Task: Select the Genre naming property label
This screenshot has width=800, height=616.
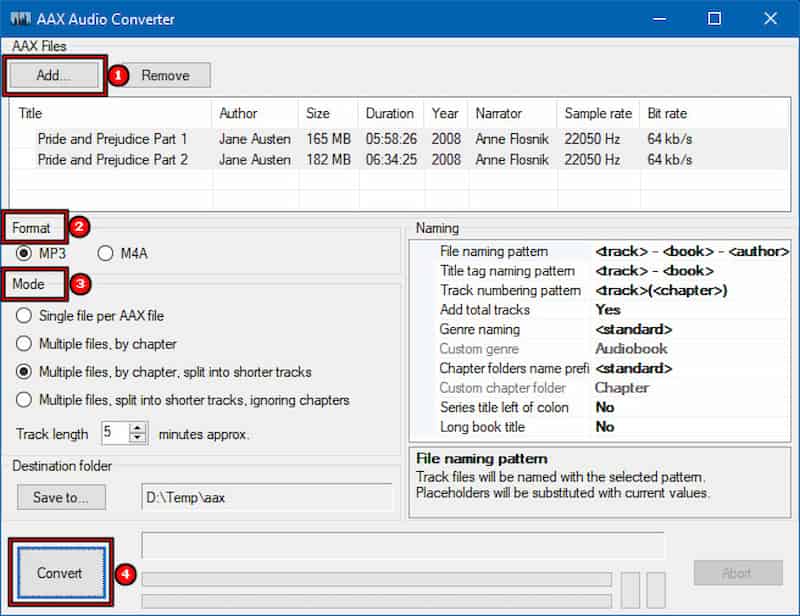Action: (480, 329)
